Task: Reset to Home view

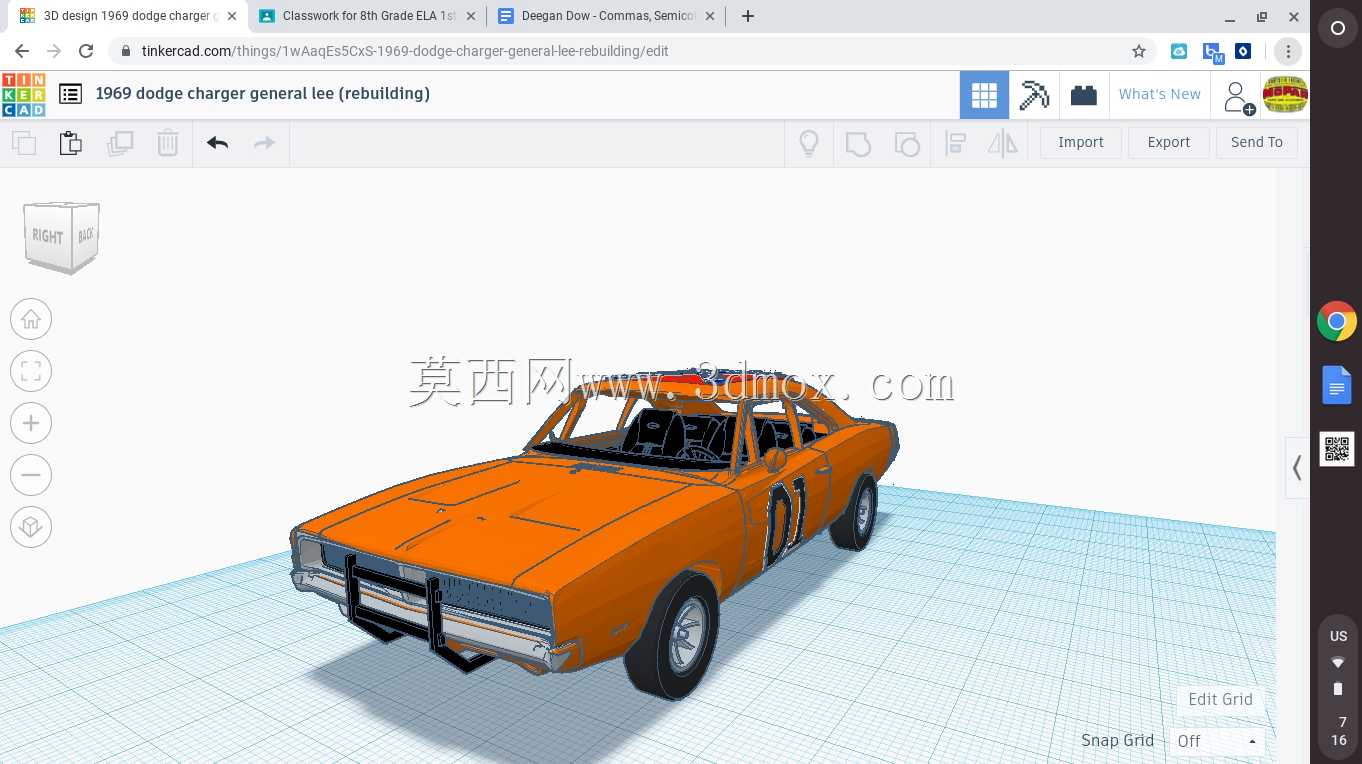Action: coord(31,319)
